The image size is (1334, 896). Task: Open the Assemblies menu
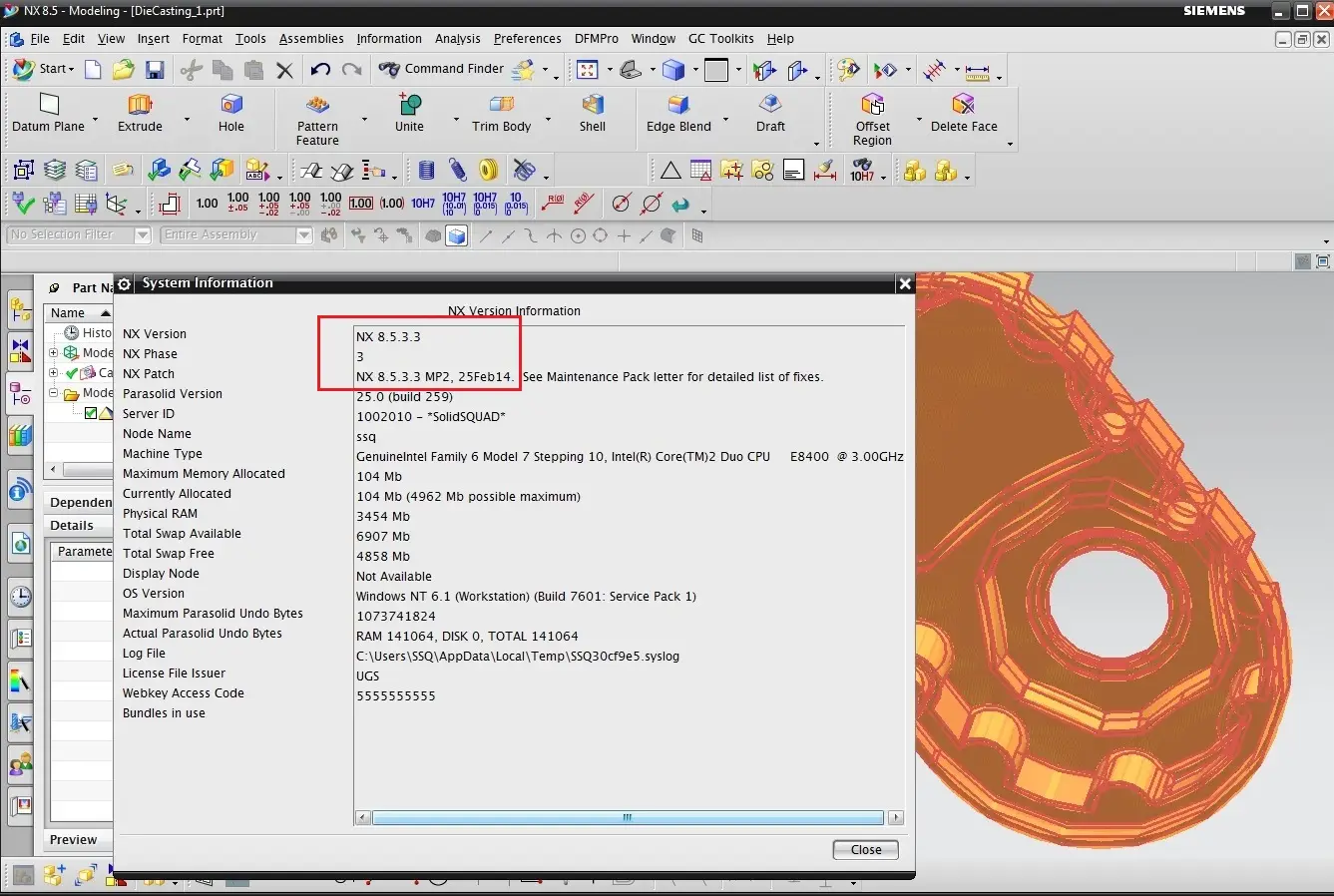[x=311, y=39]
